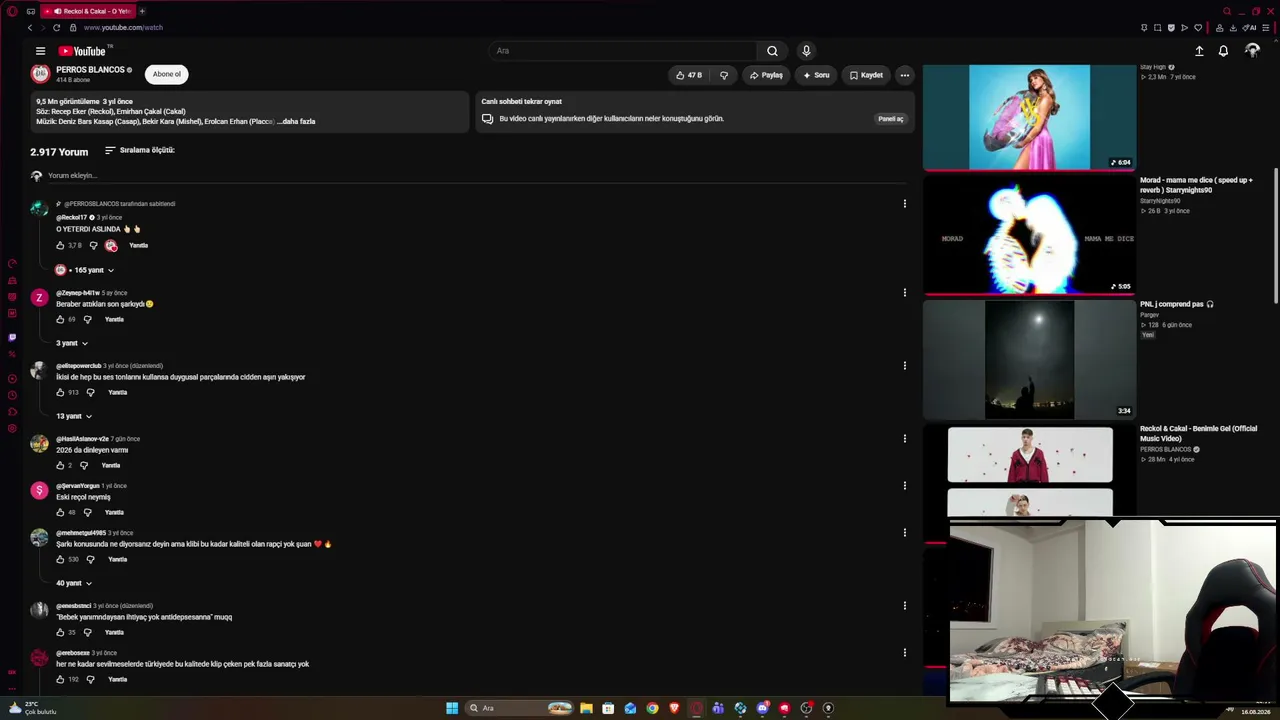
Task: Launch Google Chrome from the taskbar
Action: click(652, 708)
